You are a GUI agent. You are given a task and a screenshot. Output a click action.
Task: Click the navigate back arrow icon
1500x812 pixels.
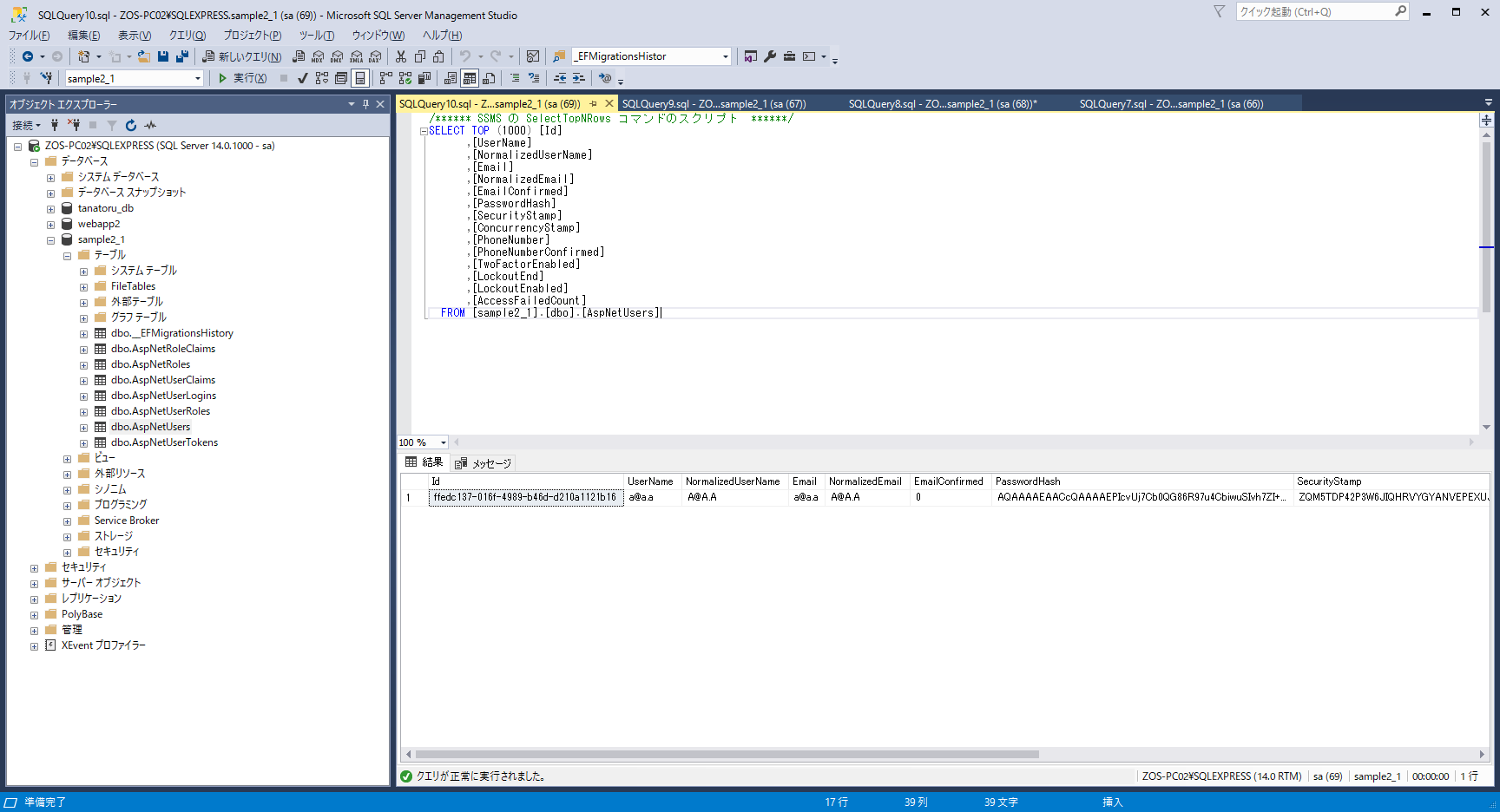[x=28, y=56]
